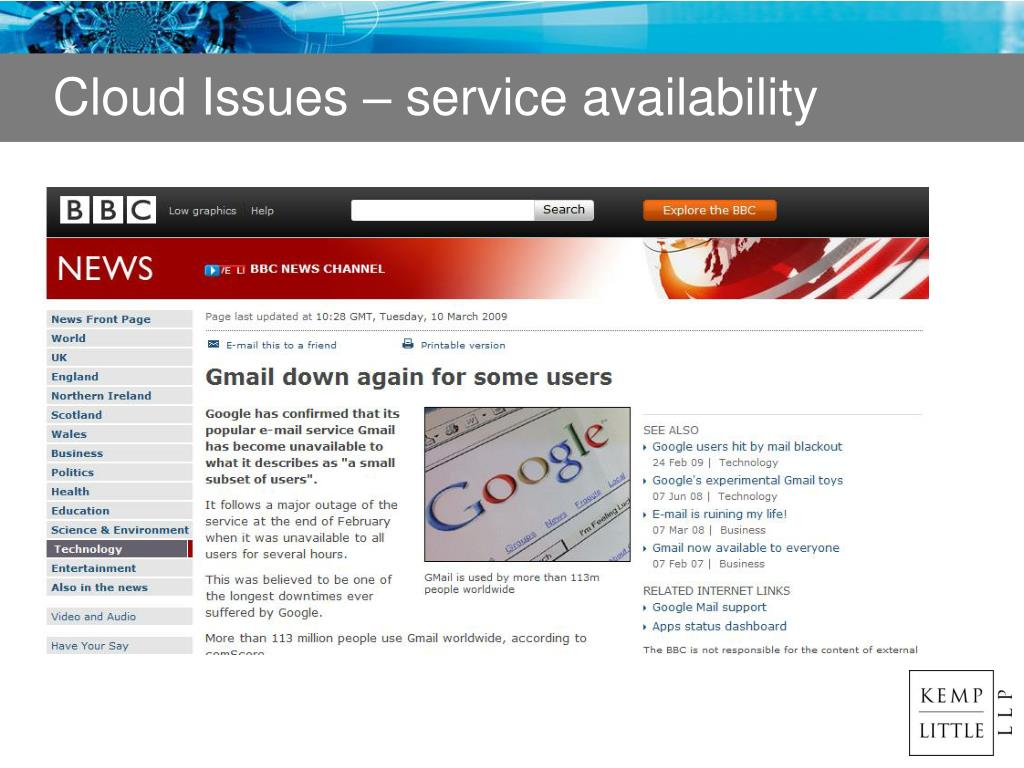Image resolution: width=1024 pixels, height=768 pixels.
Task: Click the Search button
Action: (x=564, y=210)
